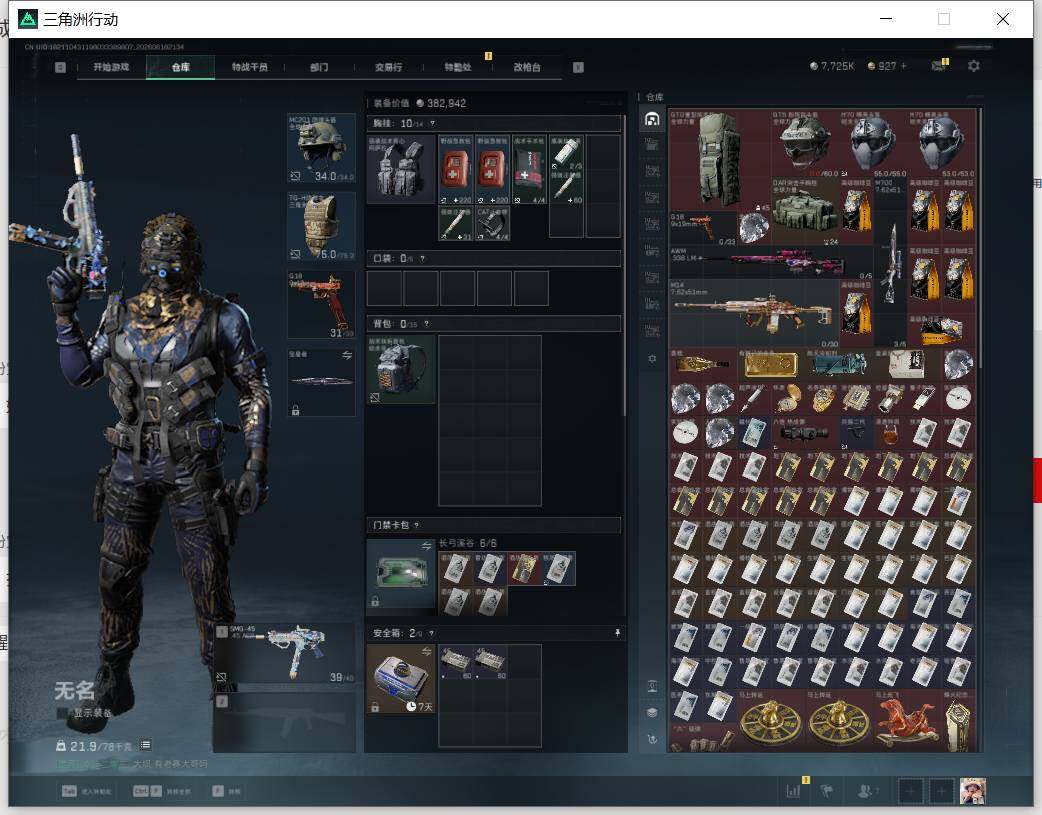Image resolution: width=1042 pixels, height=815 pixels.
Task: Open the layers icon in warehouse sidebar bottom
Action: point(652,713)
